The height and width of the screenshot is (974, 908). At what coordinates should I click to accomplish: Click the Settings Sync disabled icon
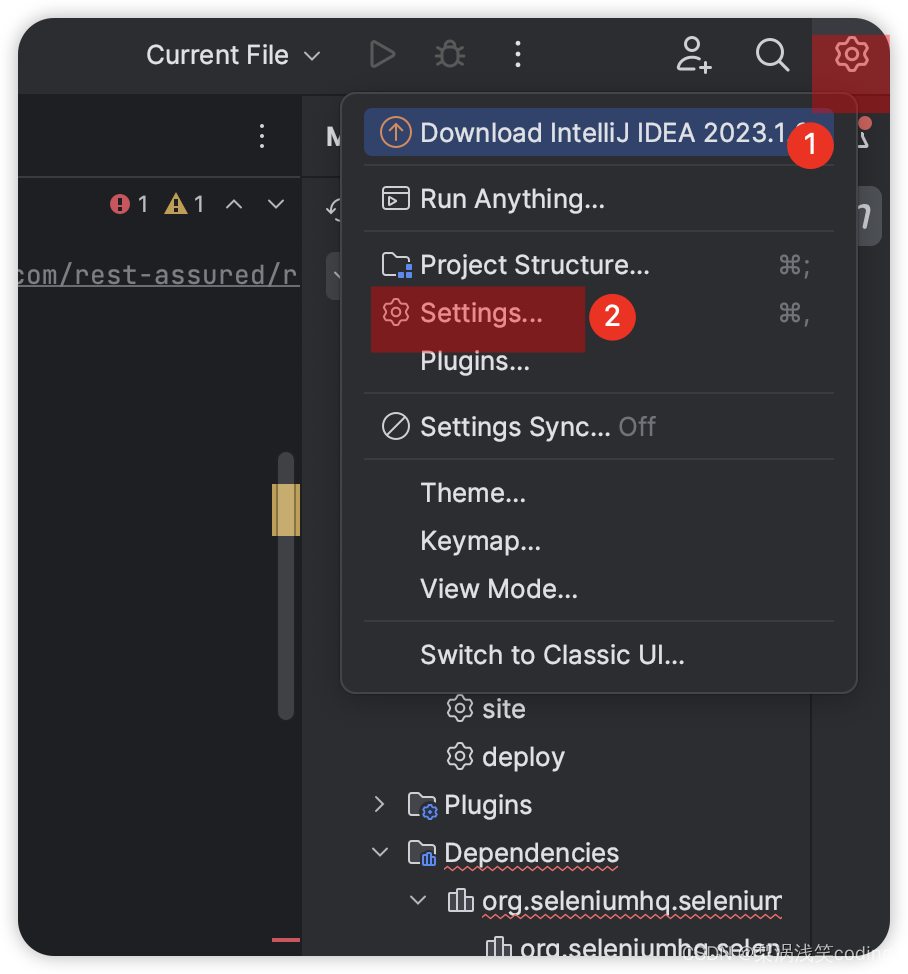coord(396,427)
